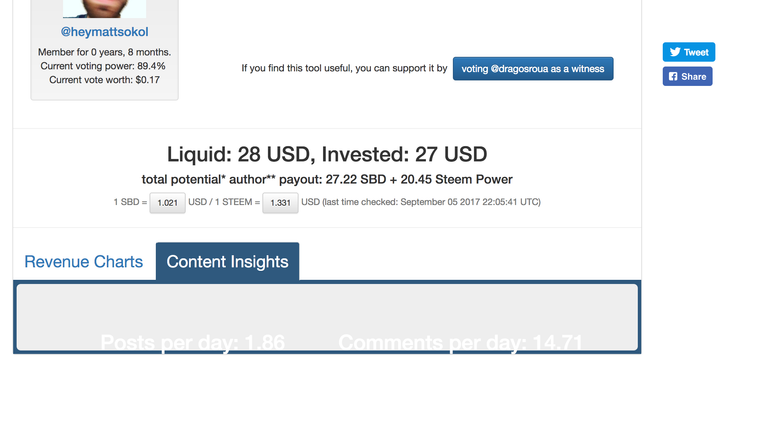Click the Comments per day statistic
Image resolution: width=768 pixels, height=435 pixels.
(460, 342)
